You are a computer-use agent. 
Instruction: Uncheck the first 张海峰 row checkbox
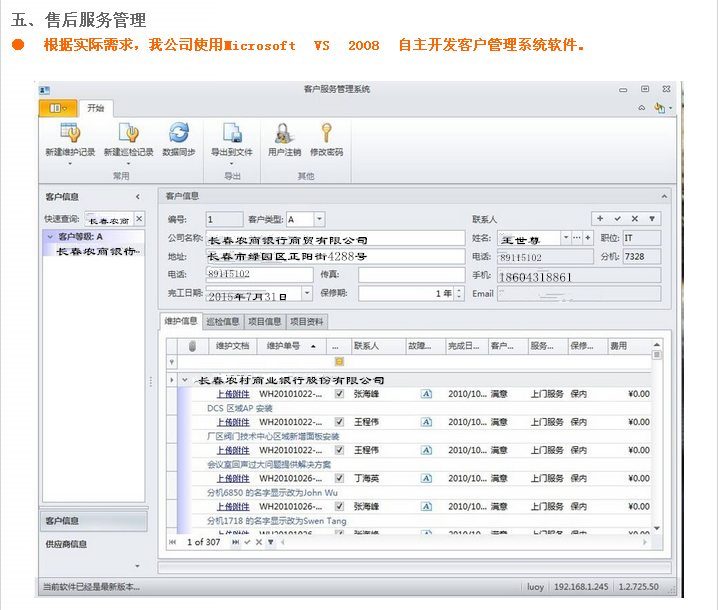pos(339,394)
